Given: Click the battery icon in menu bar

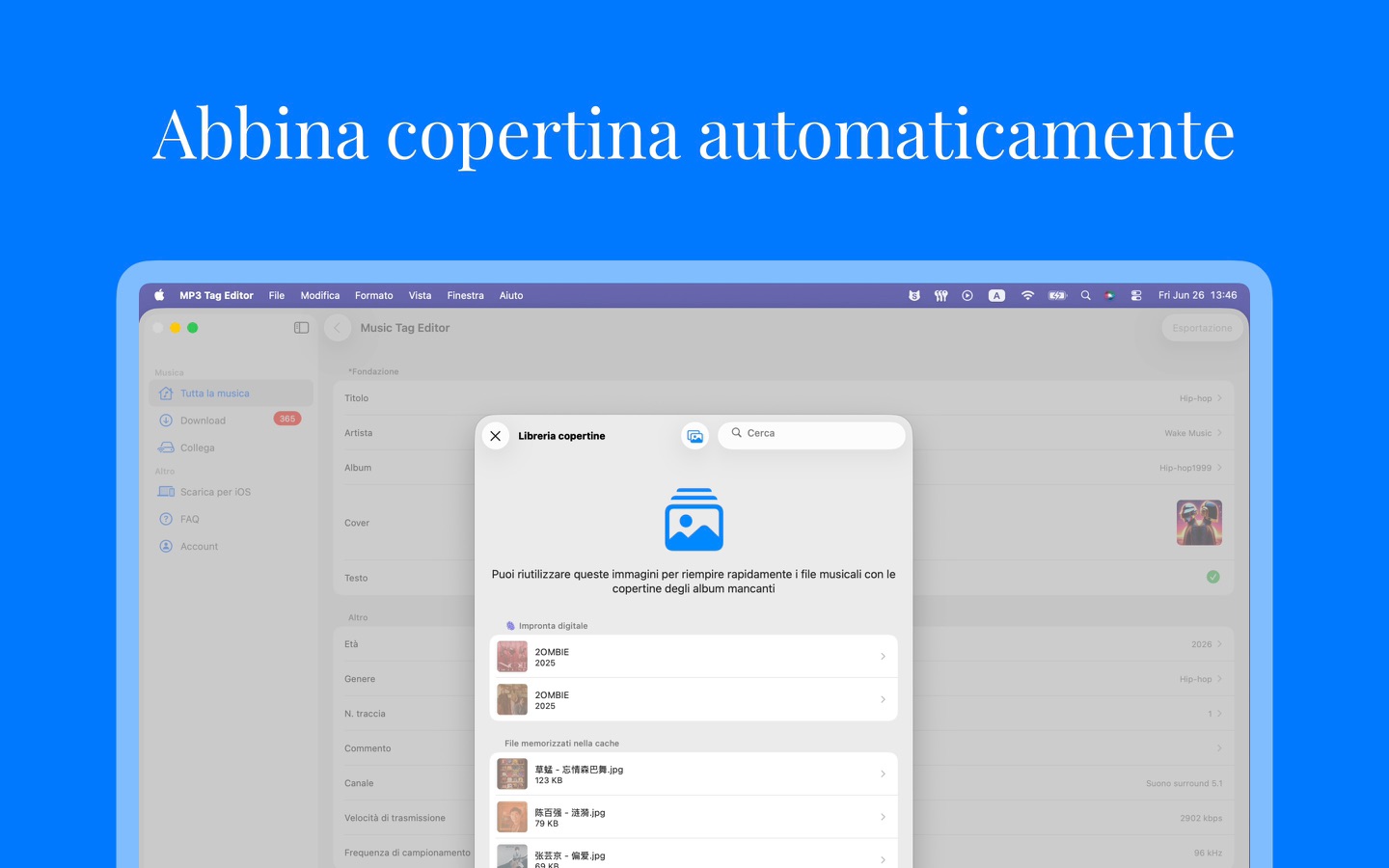Looking at the screenshot, I should click(1057, 295).
